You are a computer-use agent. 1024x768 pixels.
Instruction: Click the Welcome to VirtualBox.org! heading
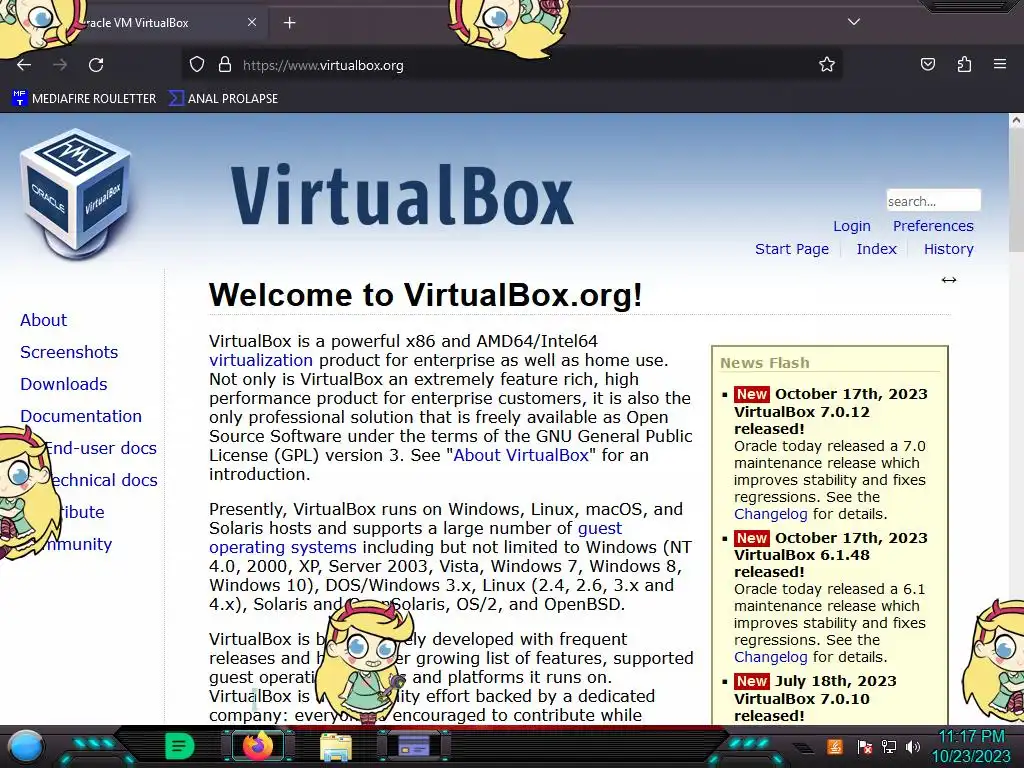click(426, 295)
